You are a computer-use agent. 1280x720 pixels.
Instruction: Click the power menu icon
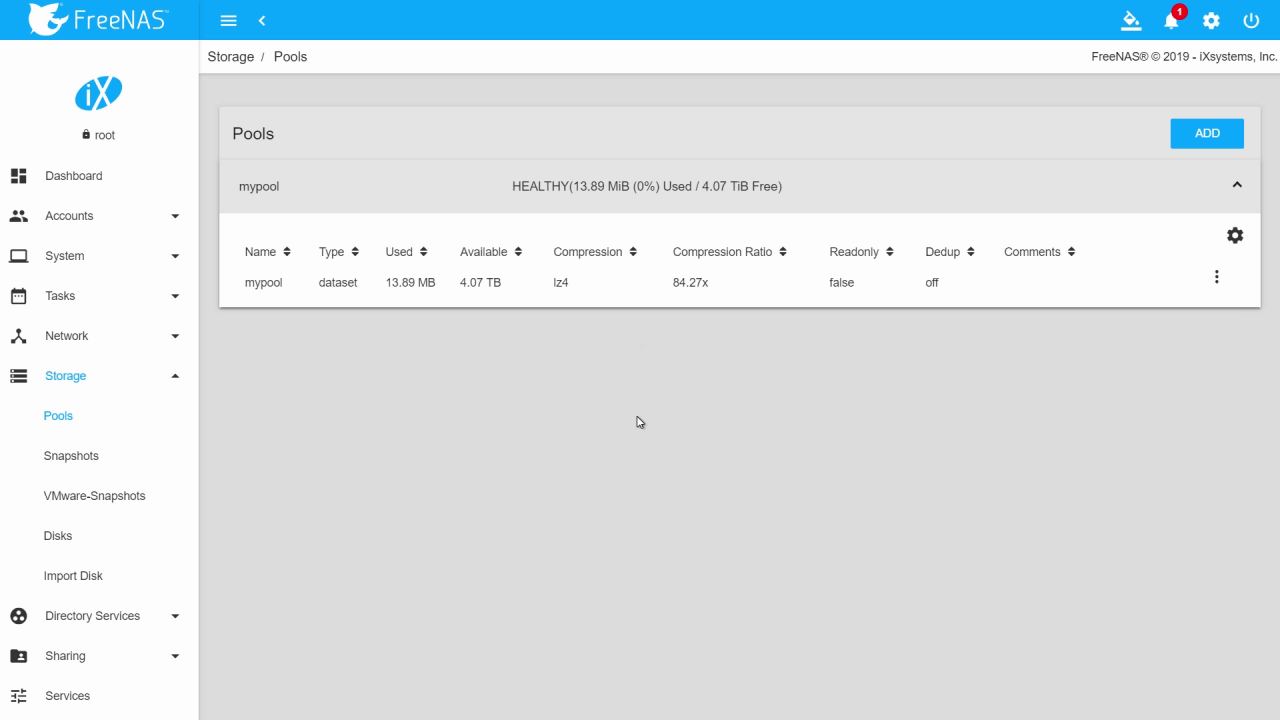pos(1251,20)
